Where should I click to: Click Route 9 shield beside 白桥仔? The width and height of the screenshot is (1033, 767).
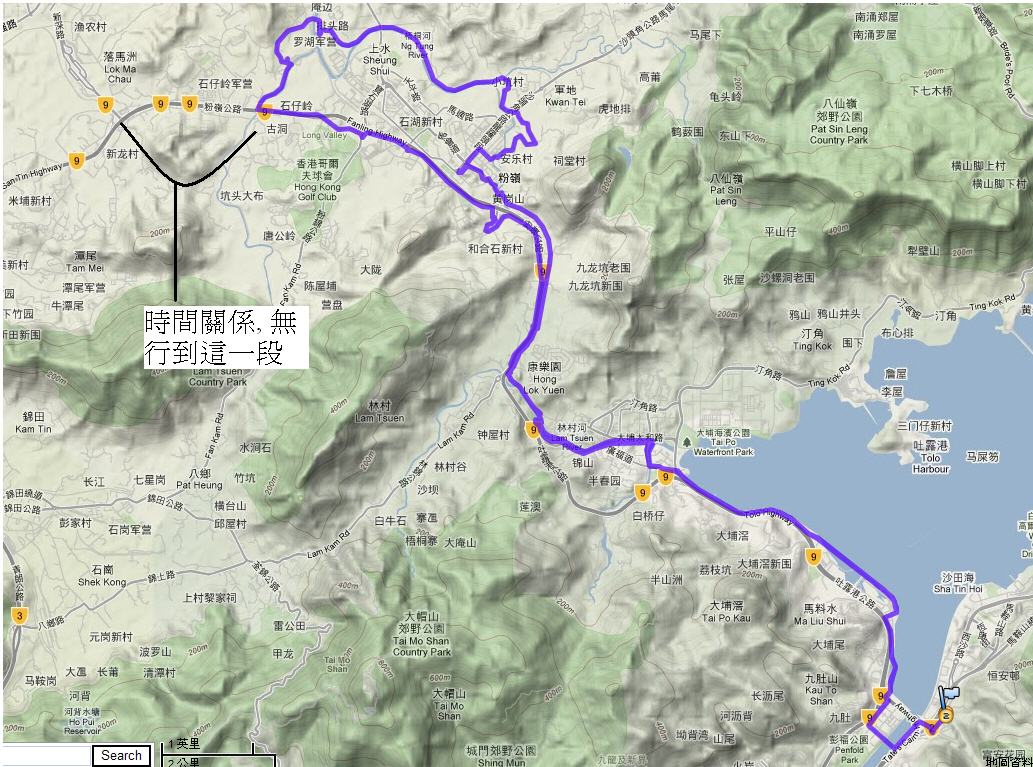point(642,492)
